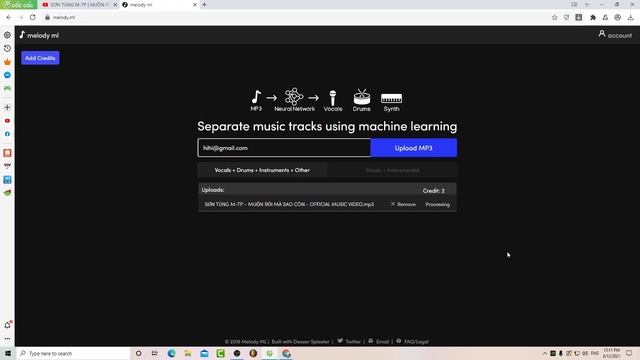The width and height of the screenshot is (640, 360).
Task: Reload the current page
Action: tap(33, 18)
